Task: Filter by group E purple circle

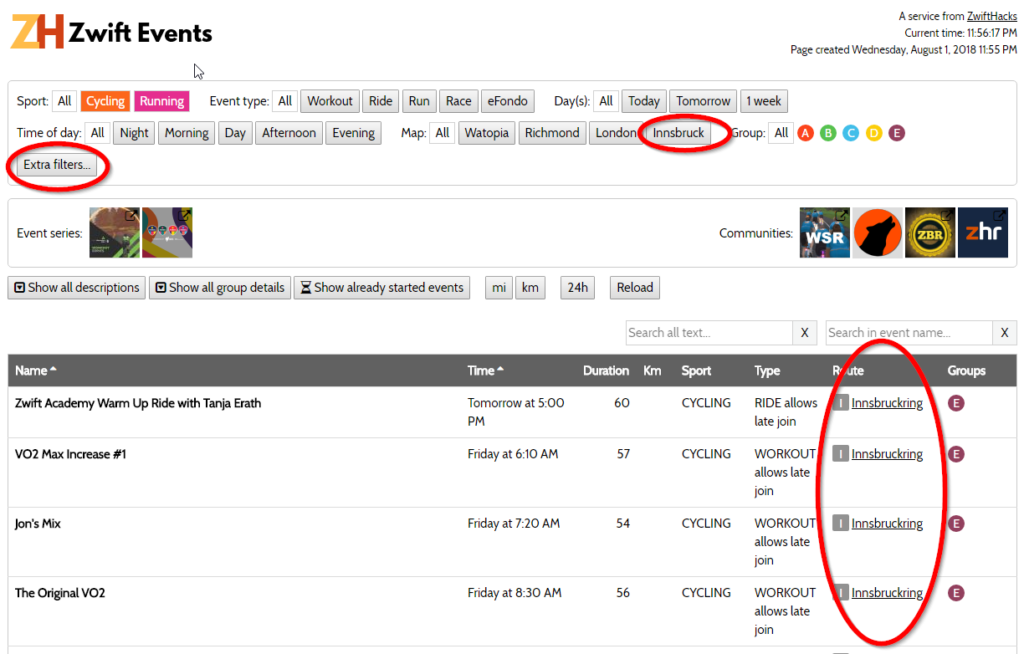Action: pyautogui.click(x=897, y=133)
